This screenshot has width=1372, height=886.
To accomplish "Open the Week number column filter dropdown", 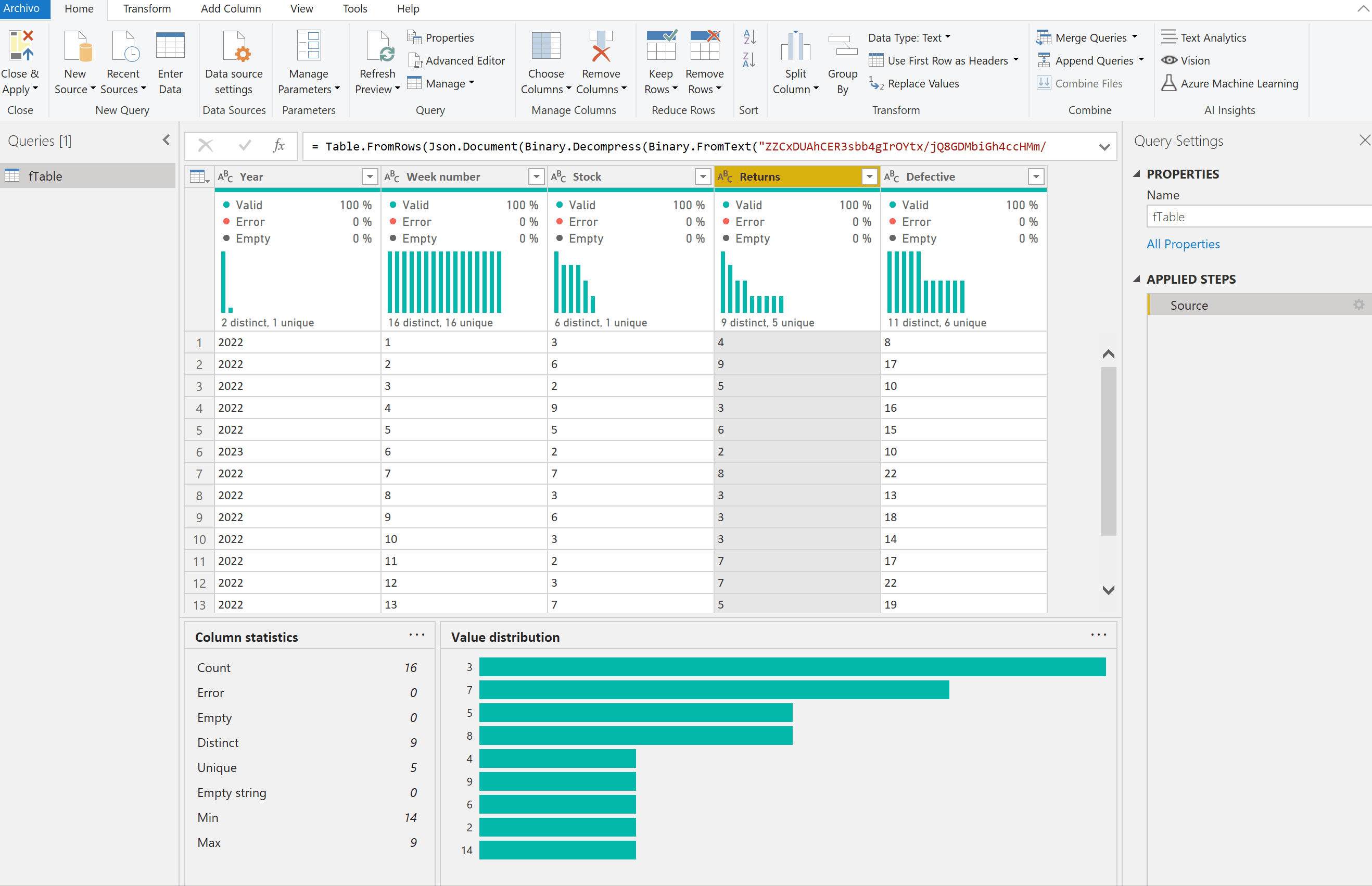I will click(536, 176).
